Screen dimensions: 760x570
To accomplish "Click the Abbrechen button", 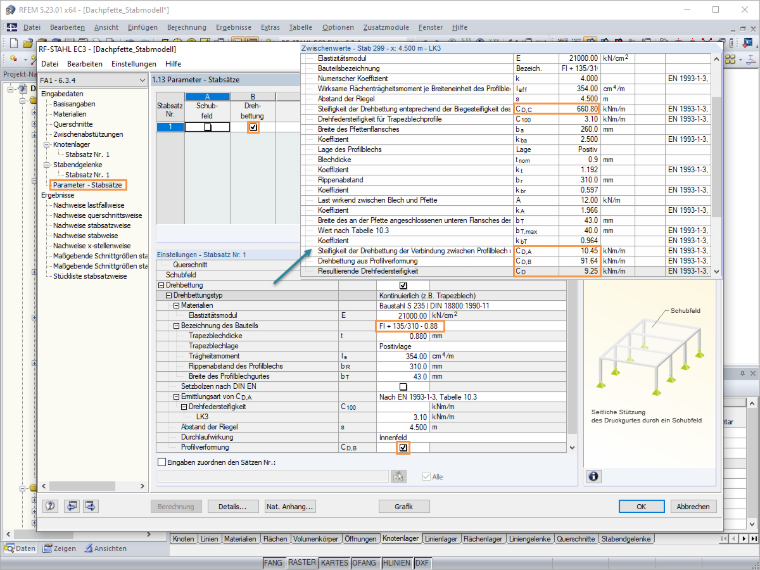I will point(693,507).
